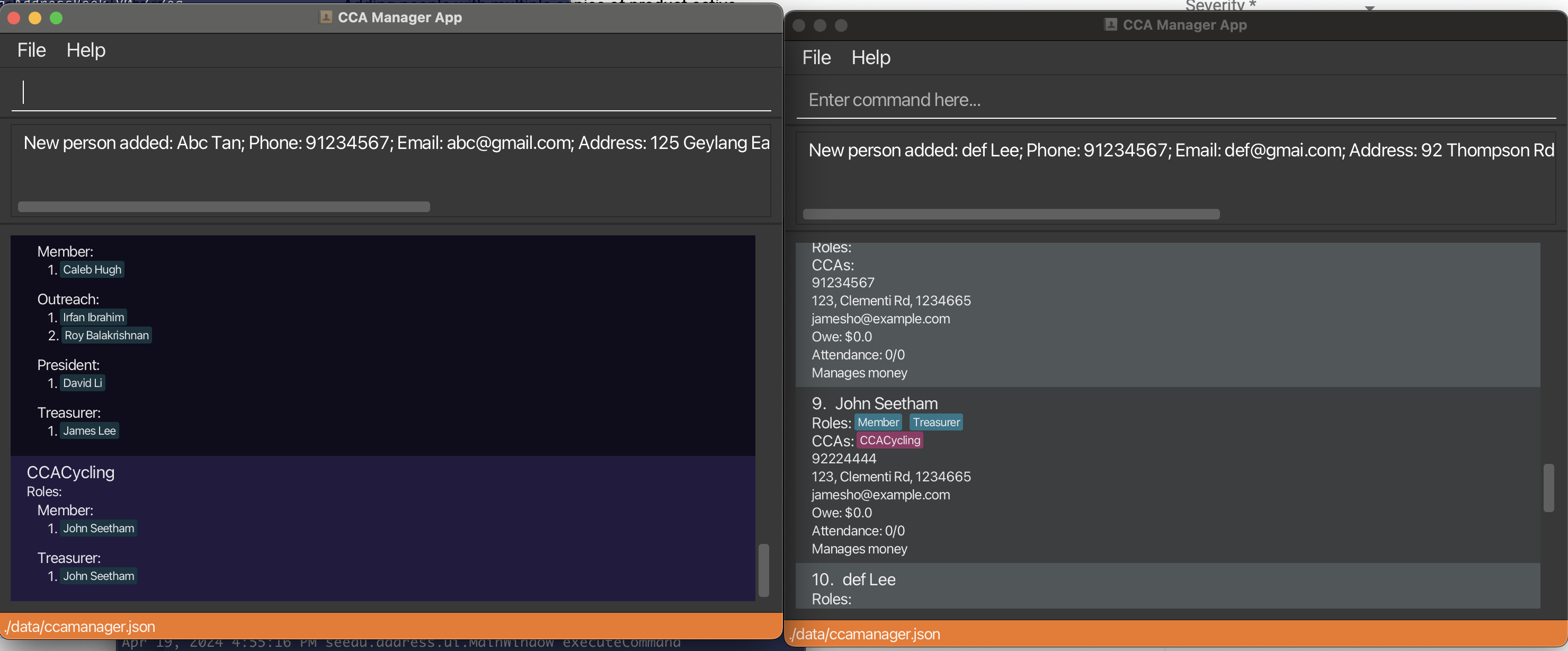Image resolution: width=1568 pixels, height=651 pixels.
Task: Open the File menu in left window
Action: click(31, 50)
